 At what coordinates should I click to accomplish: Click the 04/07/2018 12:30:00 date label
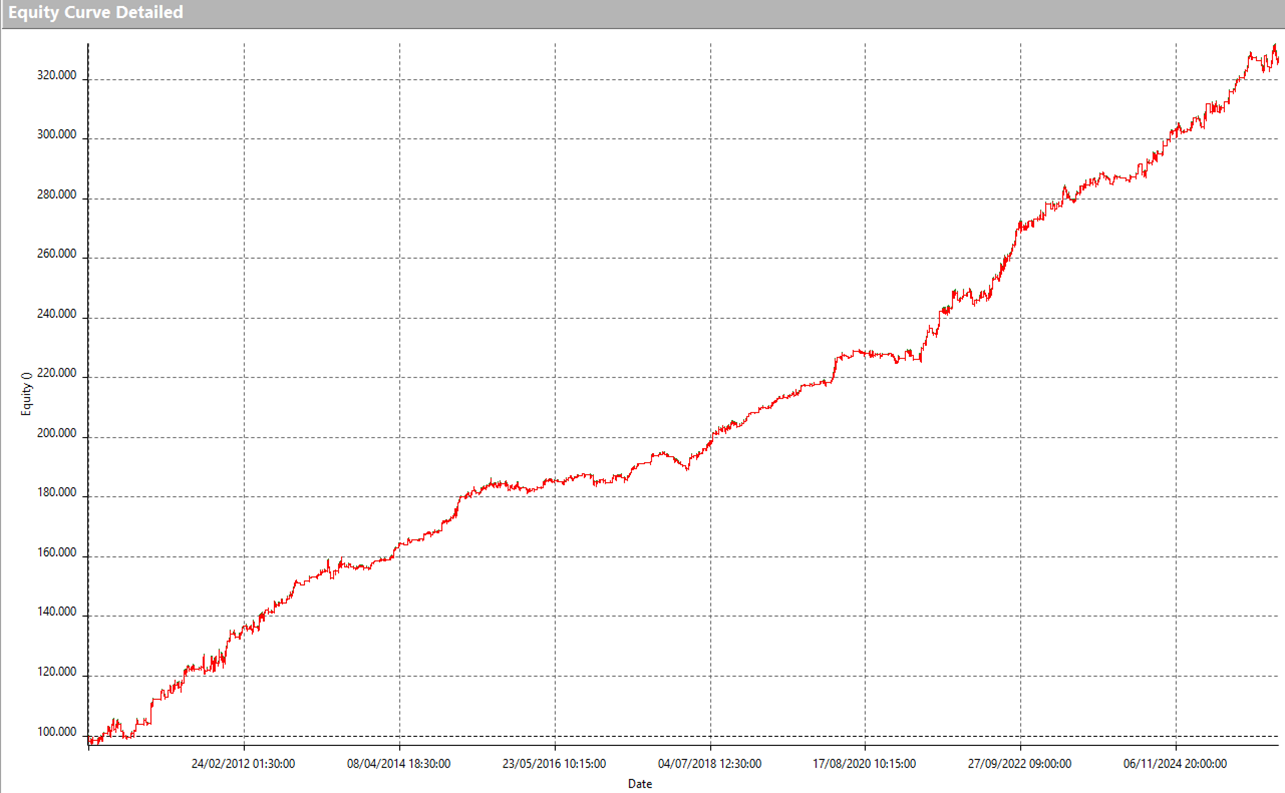coord(710,764)
